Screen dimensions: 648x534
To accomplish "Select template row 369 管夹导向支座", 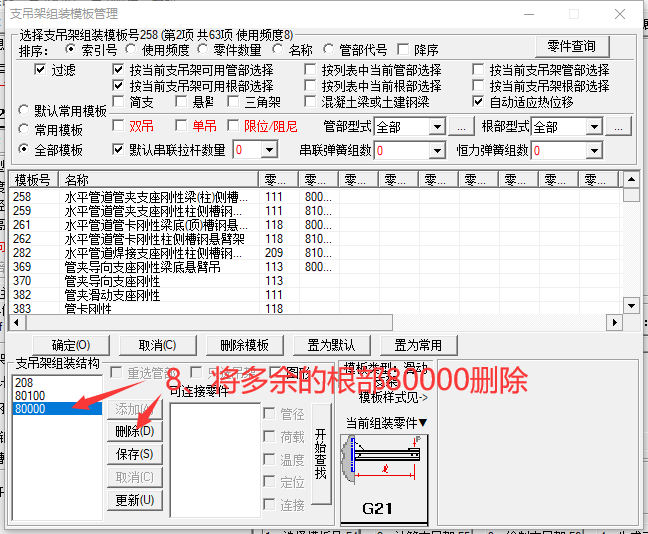I will click(140, 267).
